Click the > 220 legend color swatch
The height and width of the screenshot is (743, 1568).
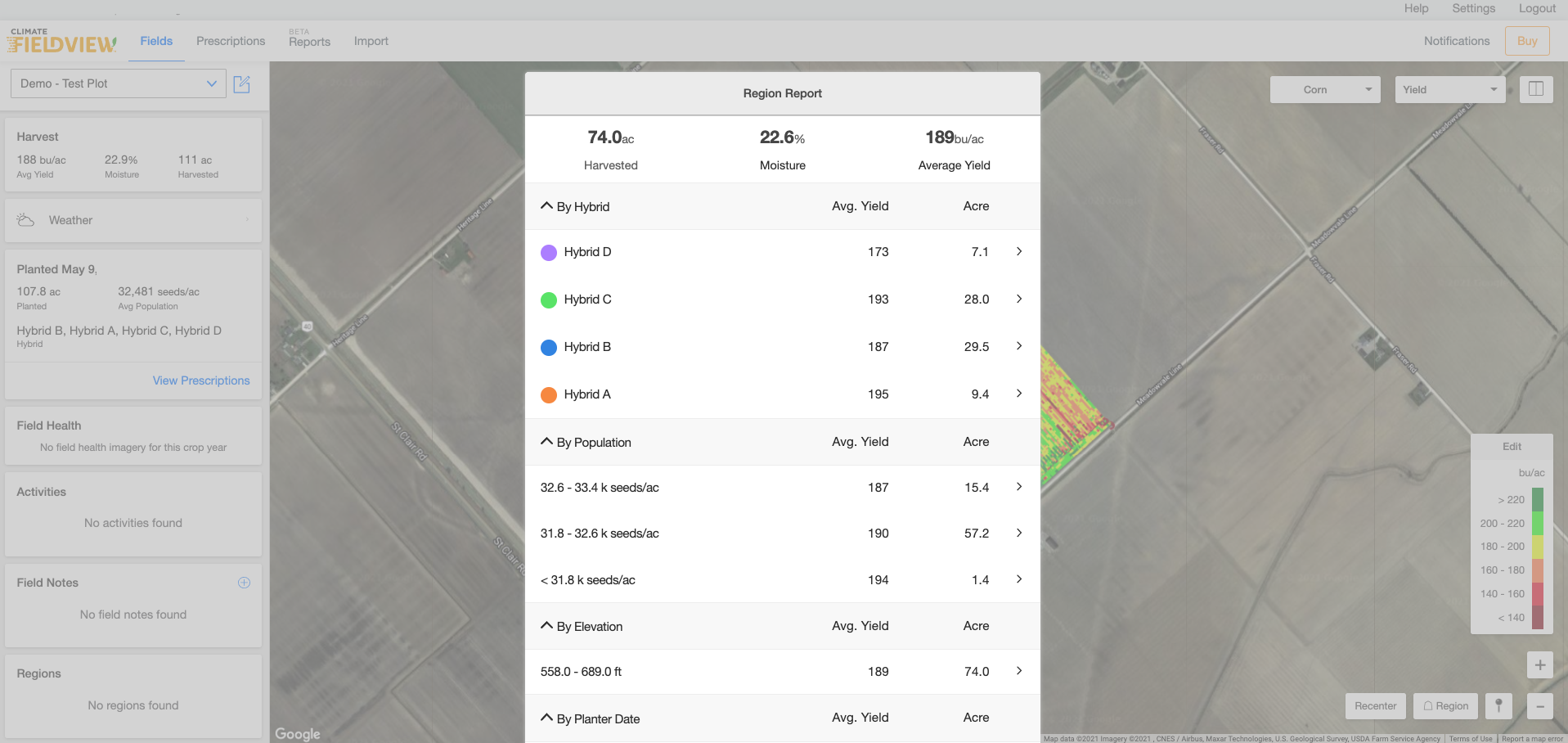[x=1538, y=499]
